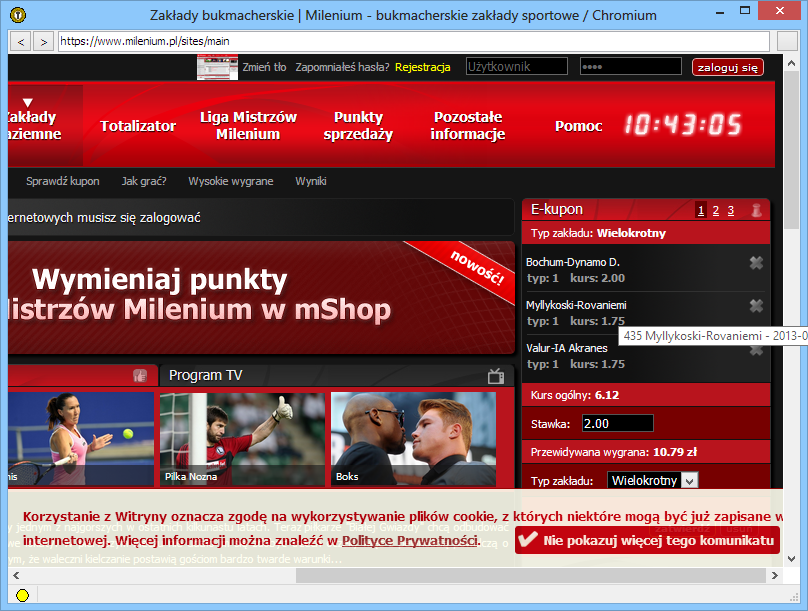Screen dimensions: 808x611
Task: Open the tennis player thumbnail
Action: [x=81, y=439]
